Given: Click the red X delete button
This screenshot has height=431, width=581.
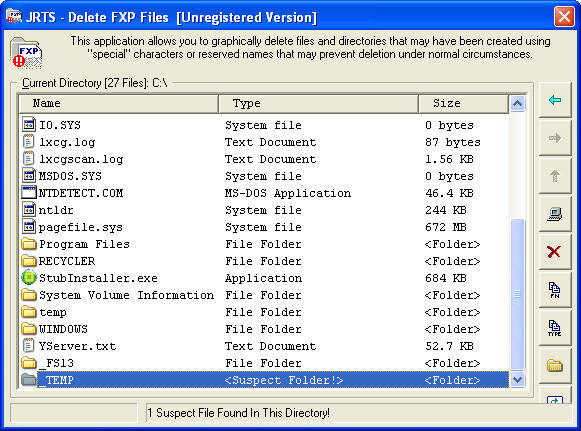Looking at the screenshot, I should (x=555, y=252).
